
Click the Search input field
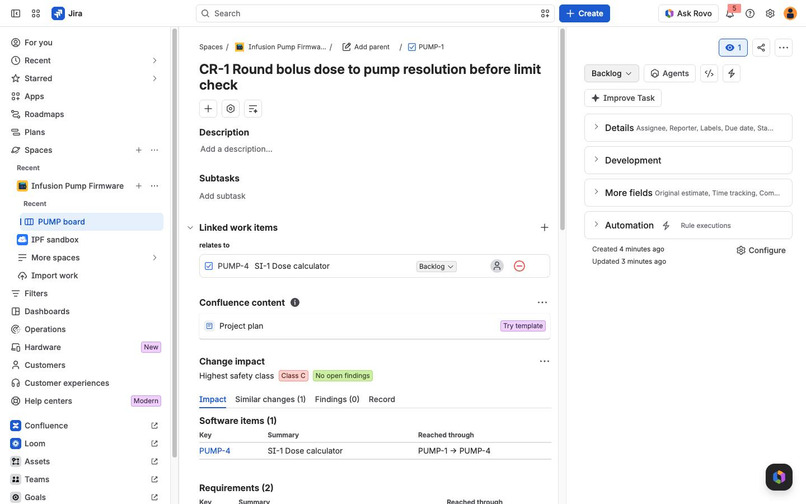coord(375,13)
